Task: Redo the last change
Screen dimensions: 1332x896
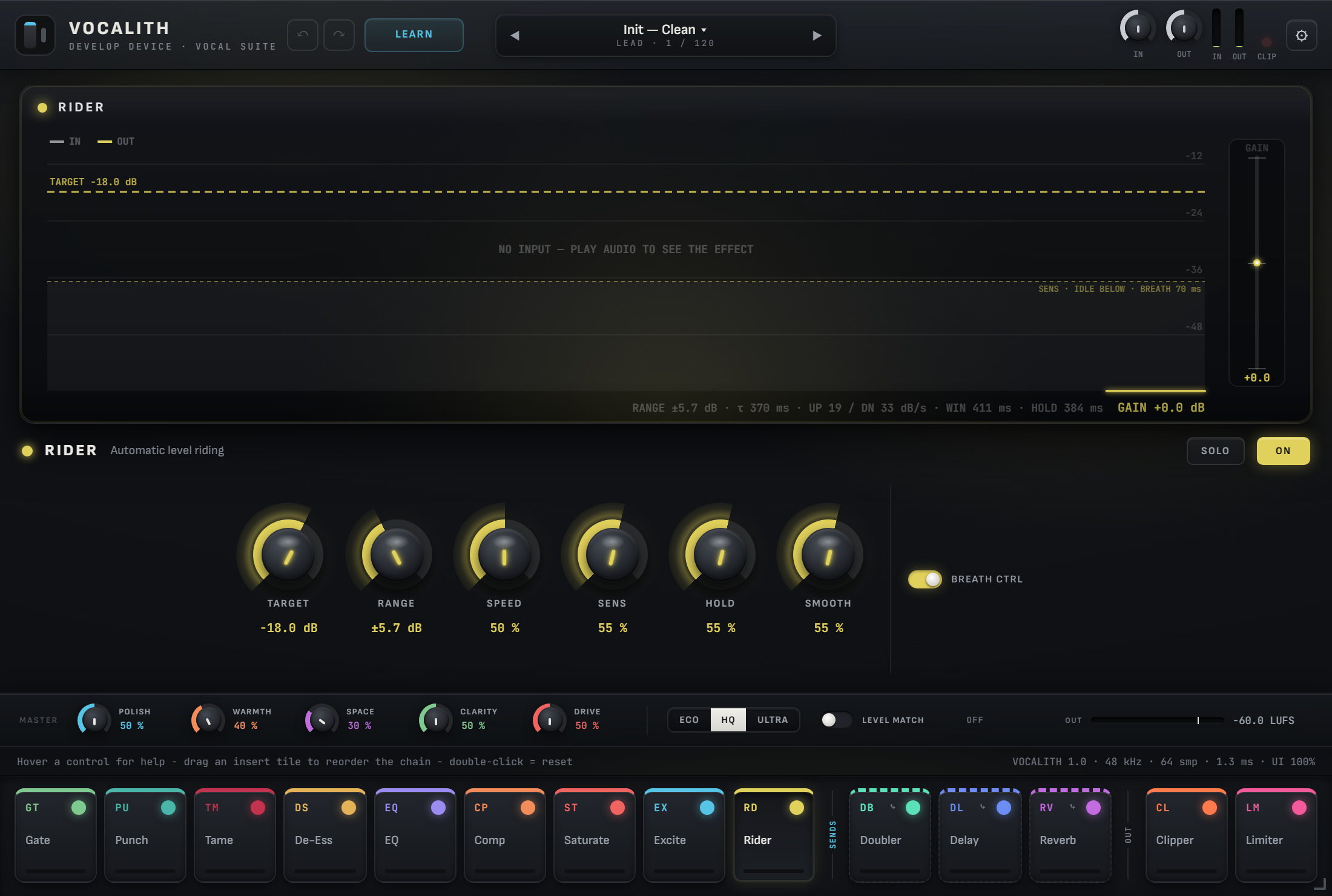Action: coord(339,35)
